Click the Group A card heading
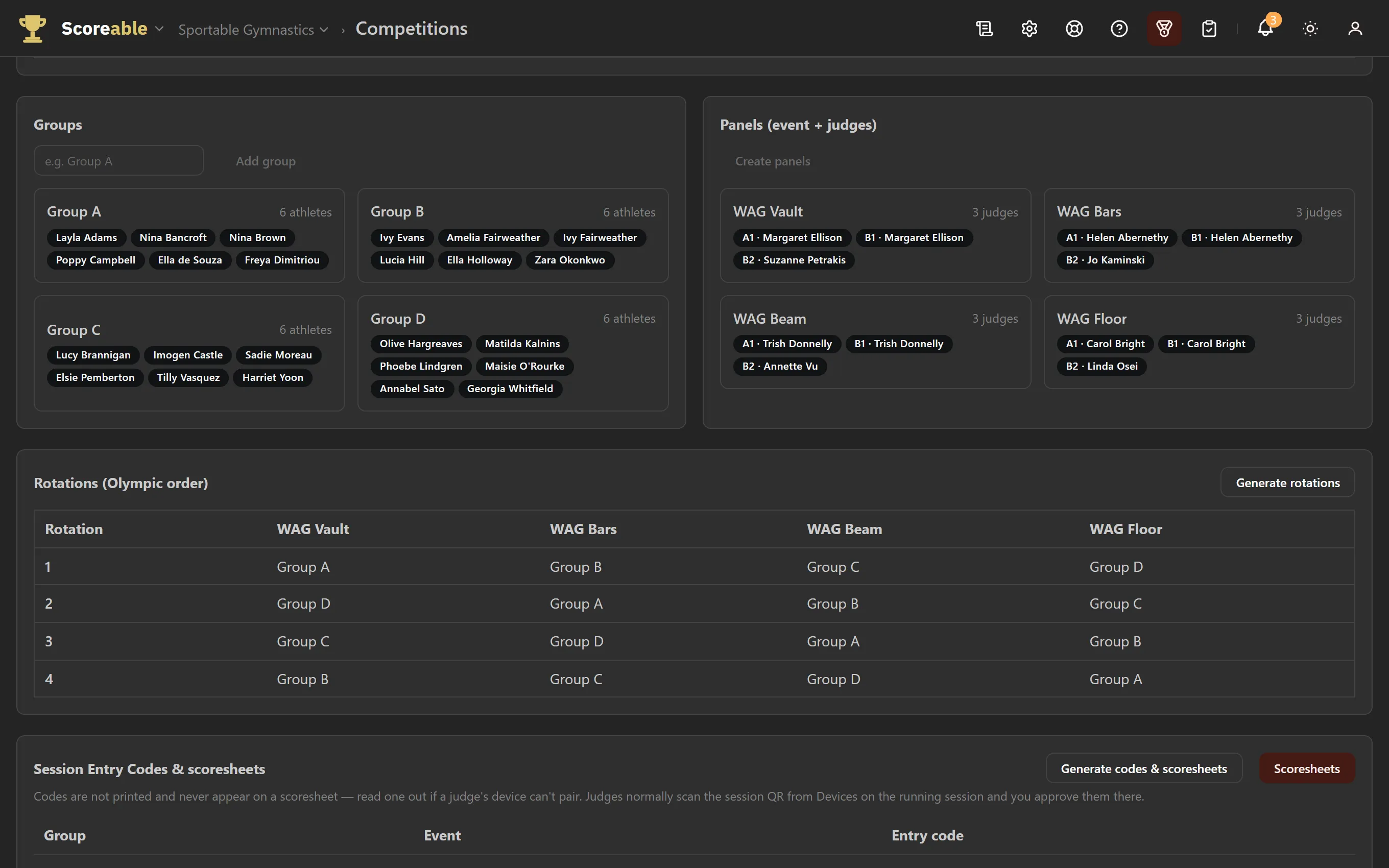 74,211
